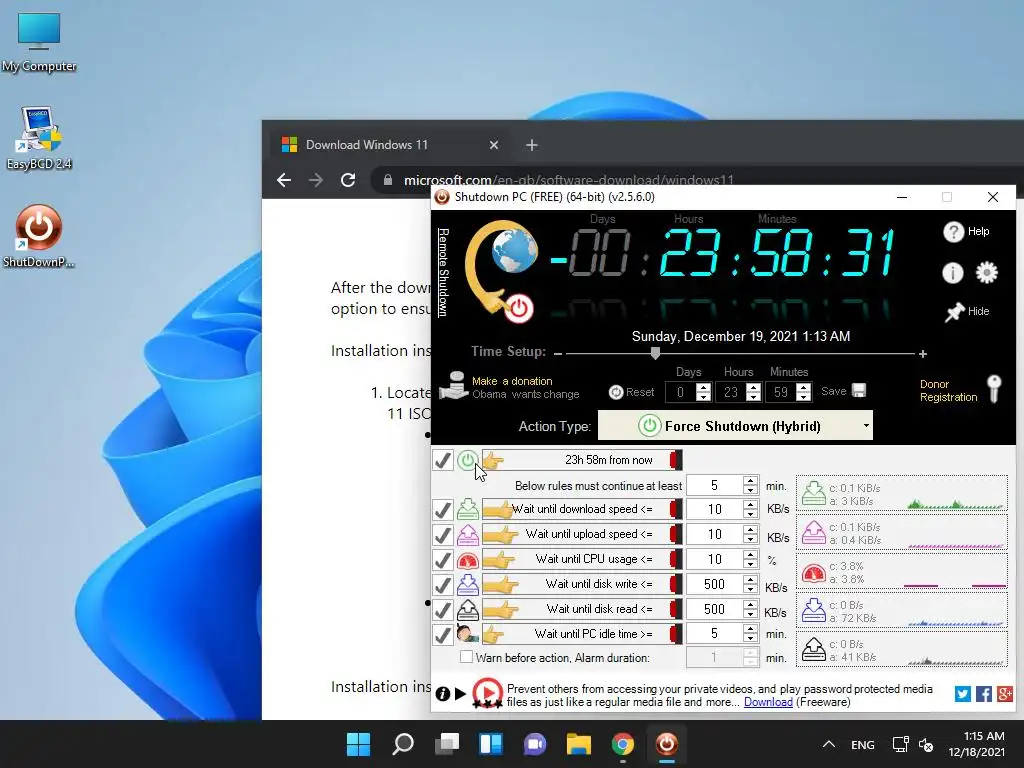Viewport: 1024px width, 768px height.
Task: Toggle the disk read rule checkbox
Action: [443, 609]
